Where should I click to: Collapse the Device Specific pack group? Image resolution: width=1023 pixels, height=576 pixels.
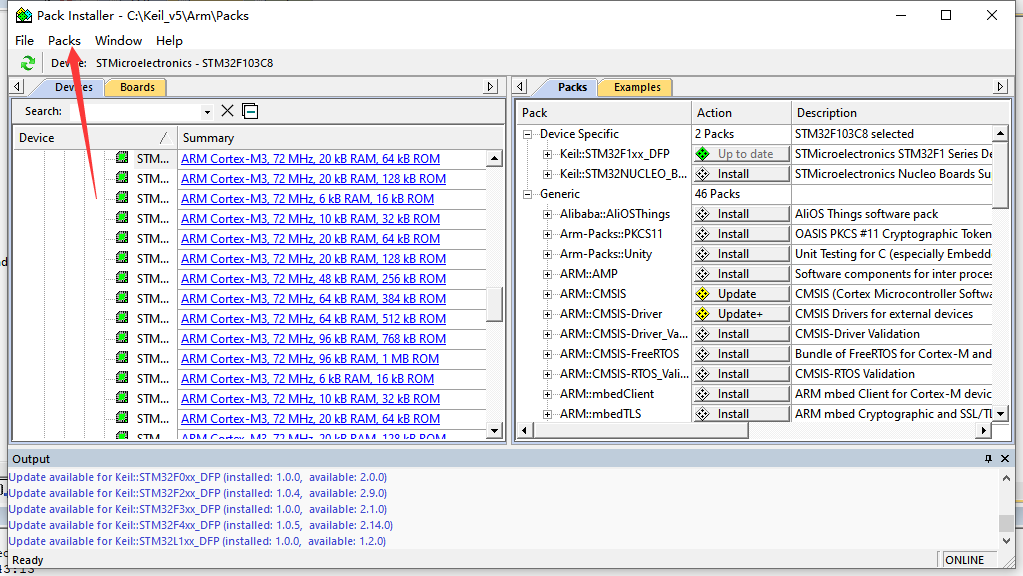(527, 133)
